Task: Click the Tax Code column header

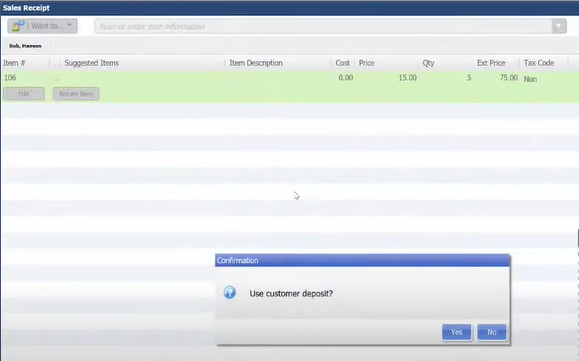Action: pyautogui.click(x=539, y=63)
